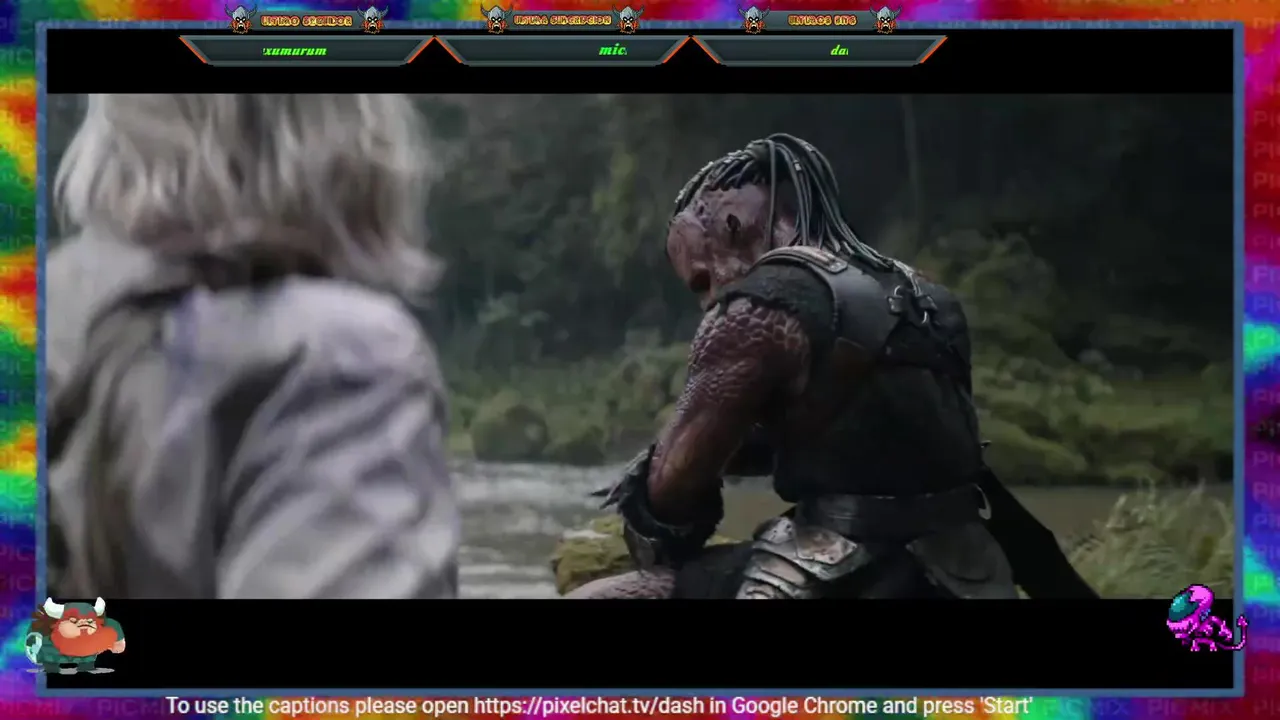Click the helmeted skull icon preceding Ultimos Bits

(x=754, y=19)
